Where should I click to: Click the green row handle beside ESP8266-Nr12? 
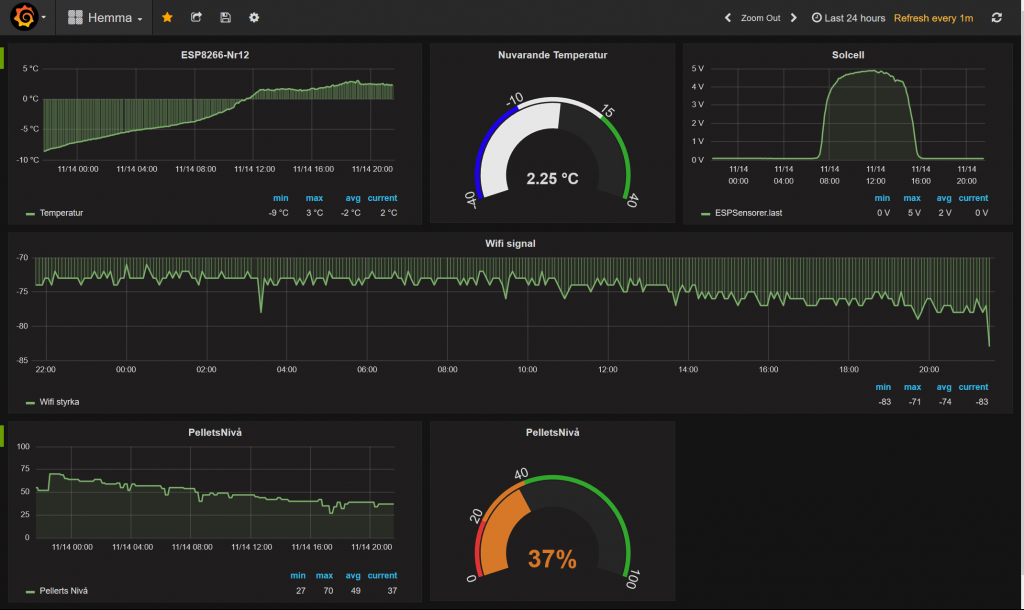pyautogui.click(x=2, y=57)
